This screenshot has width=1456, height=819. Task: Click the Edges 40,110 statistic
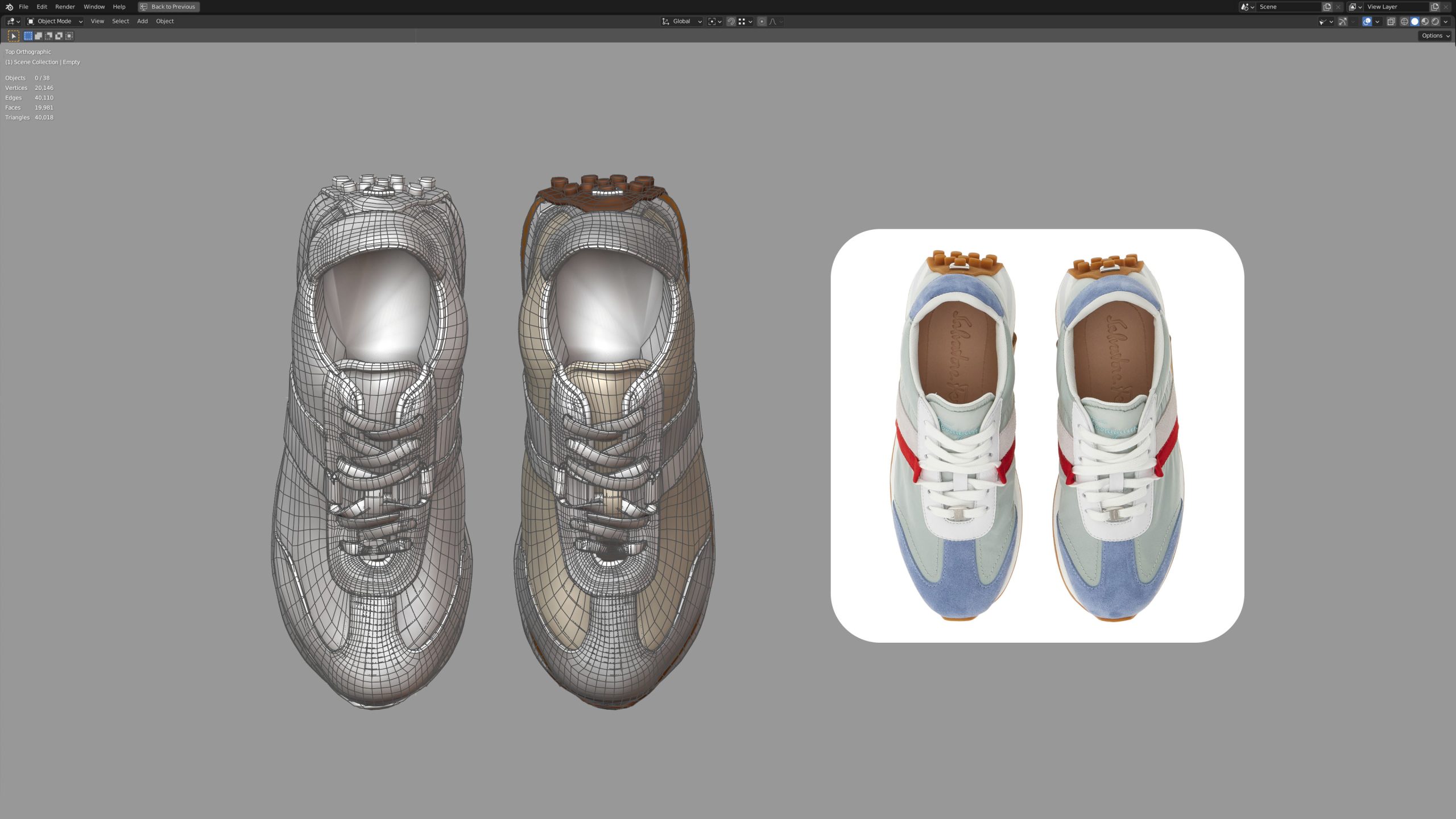29,98
